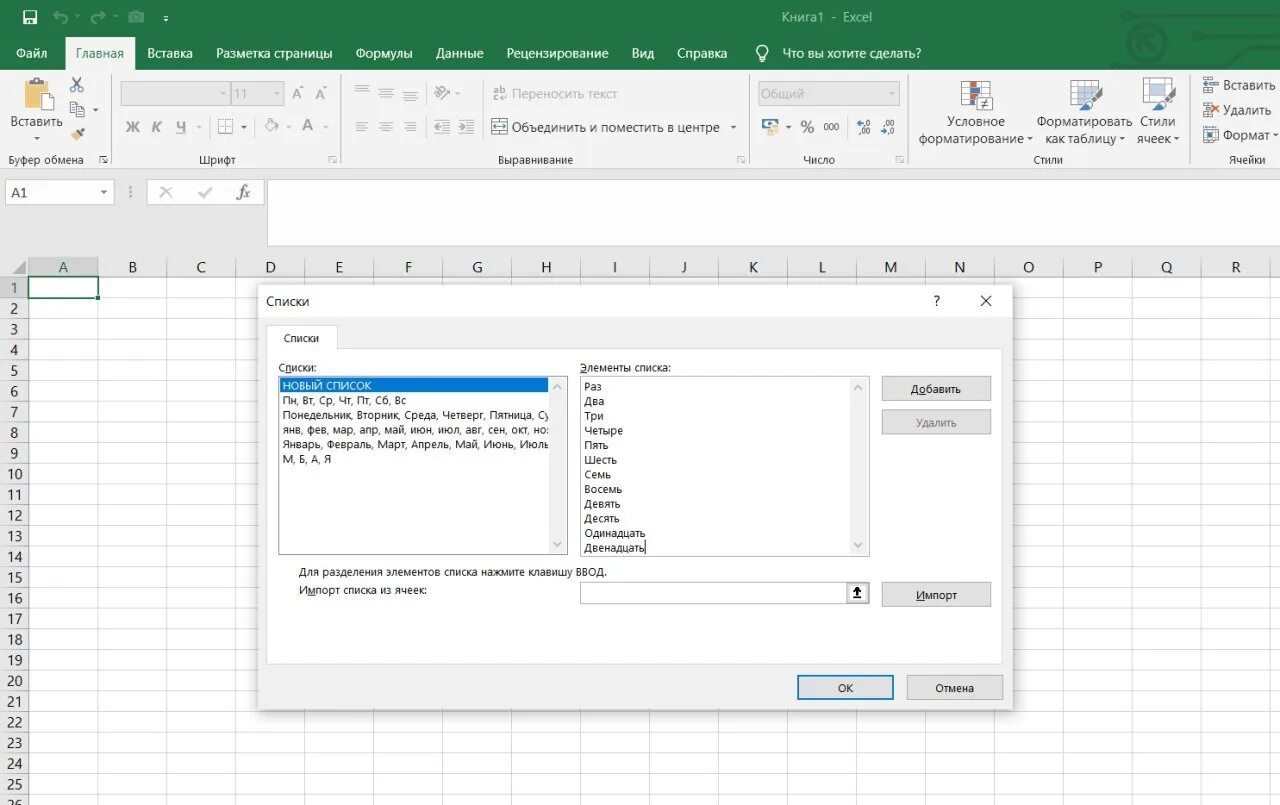The width and height of the screenshot is (1280, 805).
Task: Select the "Пн, Вт, Ср, Чт, Пт, Сб, Вс" list
Action: 414,400
